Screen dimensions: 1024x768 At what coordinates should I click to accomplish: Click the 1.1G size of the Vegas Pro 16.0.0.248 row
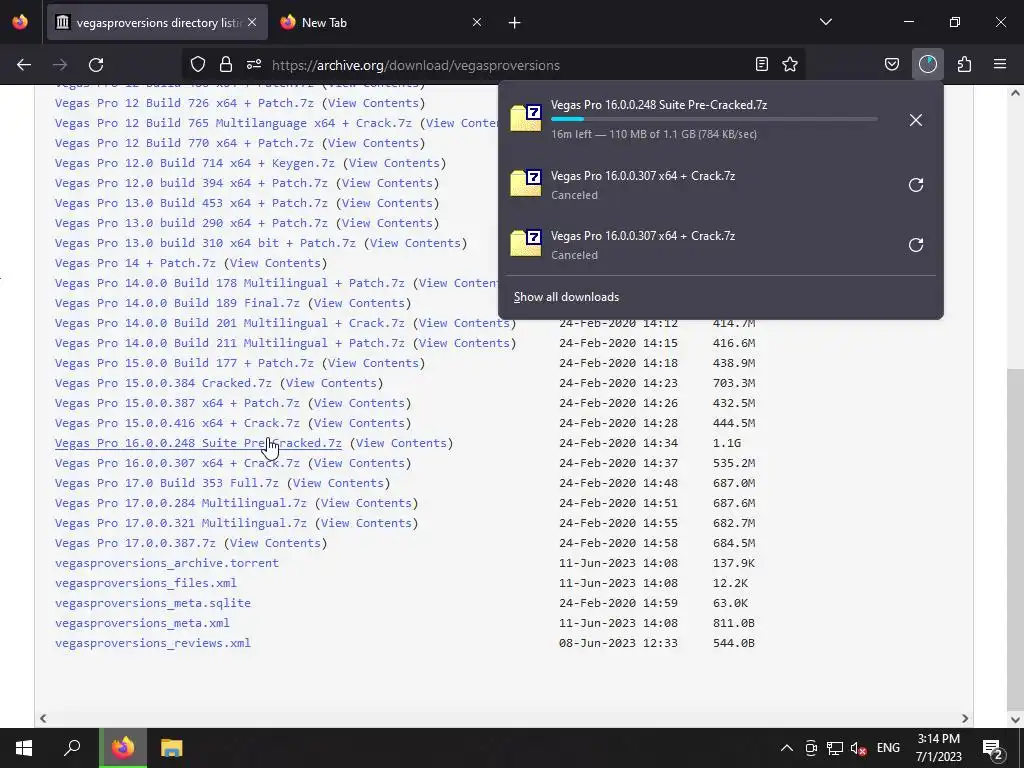[727, 443]
